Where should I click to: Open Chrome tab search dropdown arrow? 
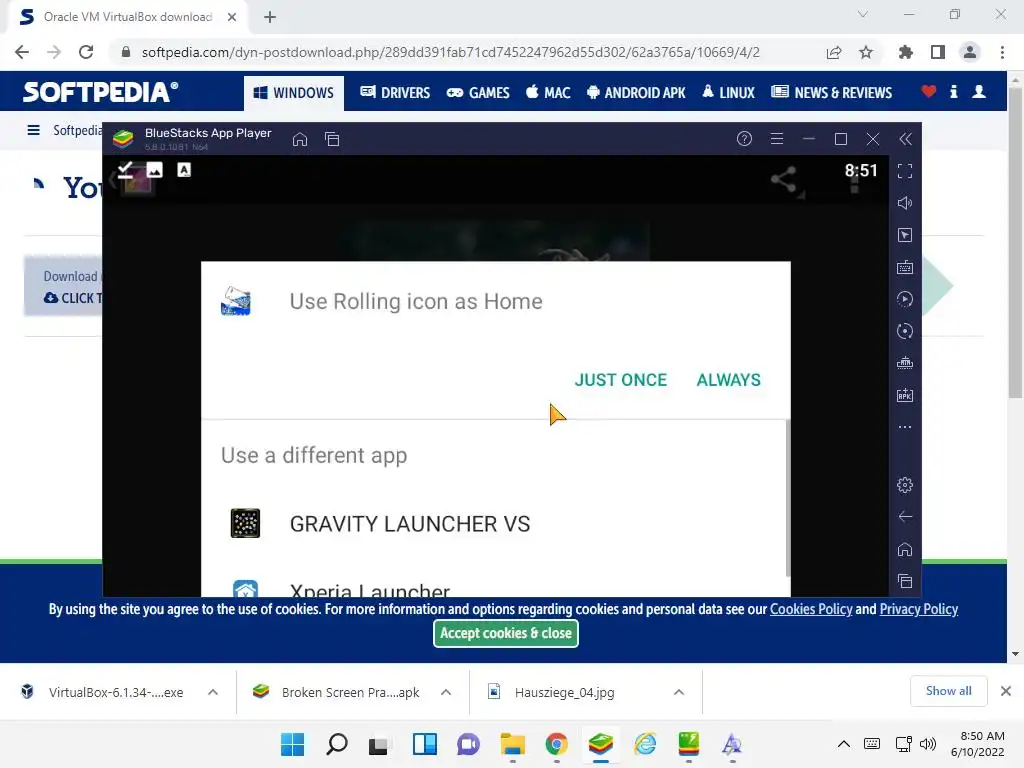pyautogui.click(x=863, y=14)
